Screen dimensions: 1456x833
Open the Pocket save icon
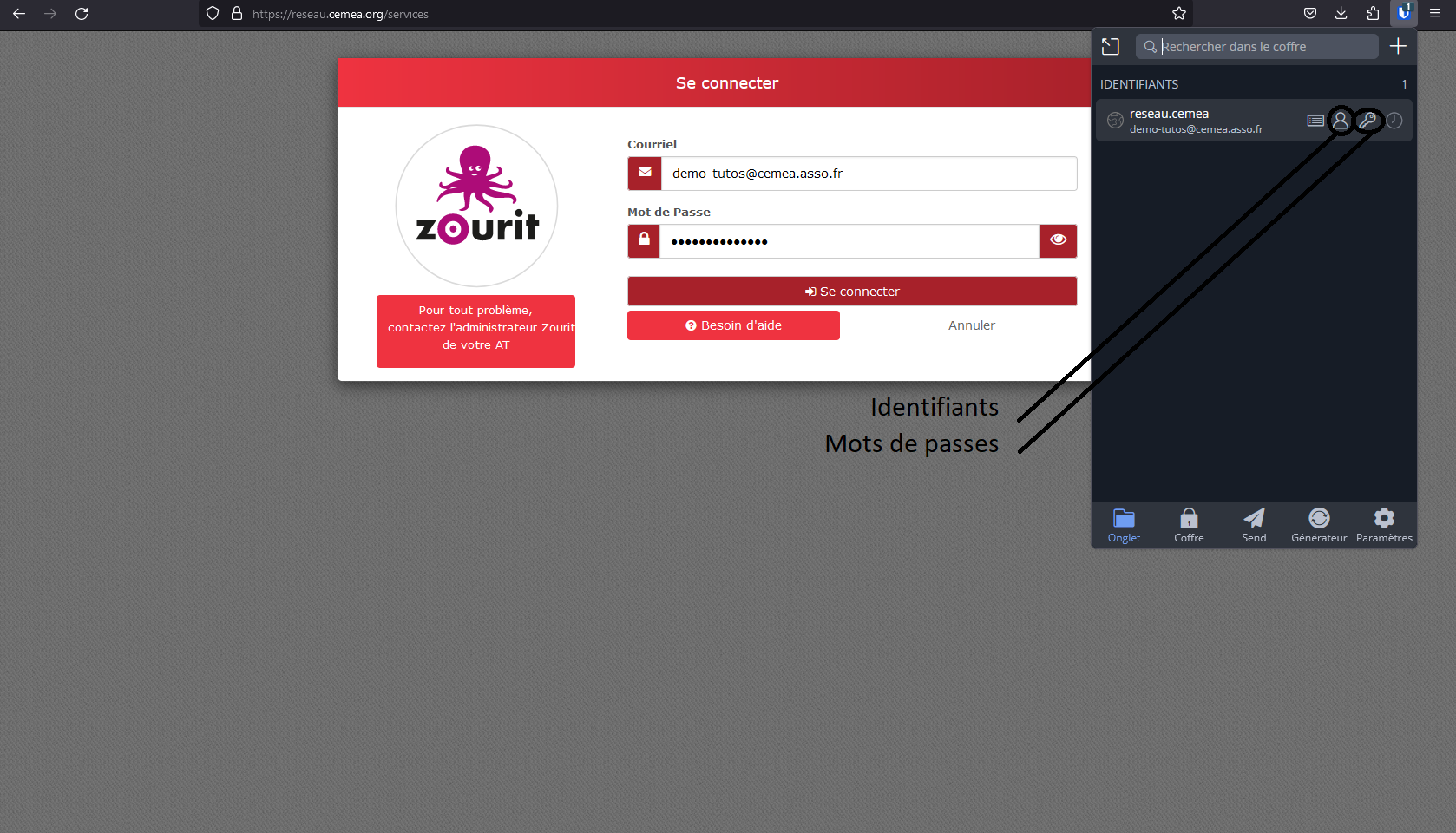1310,14
